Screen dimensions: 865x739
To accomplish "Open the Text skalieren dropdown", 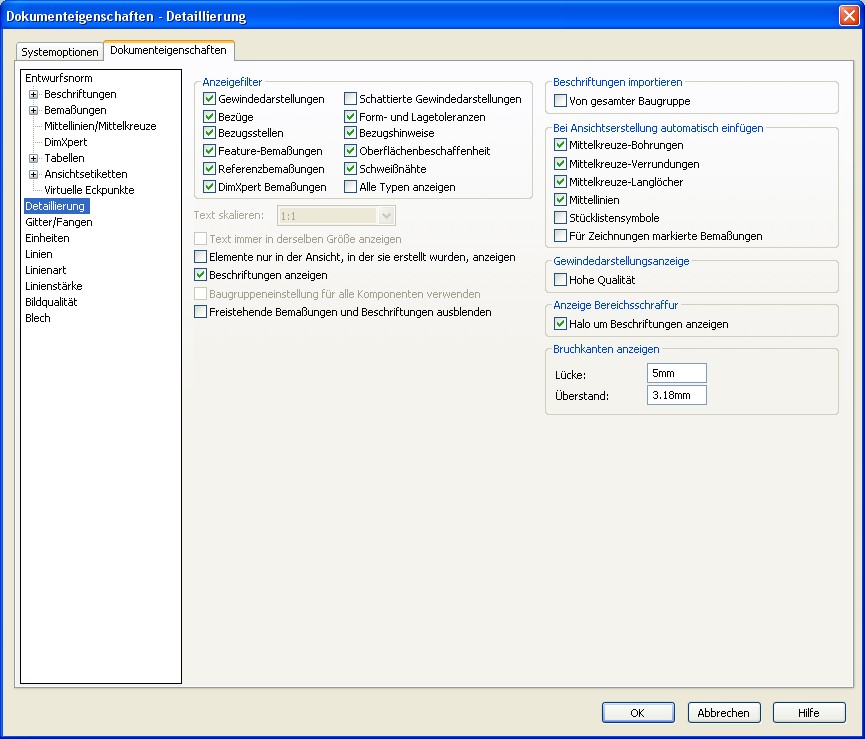I will [x=386, y=216].
